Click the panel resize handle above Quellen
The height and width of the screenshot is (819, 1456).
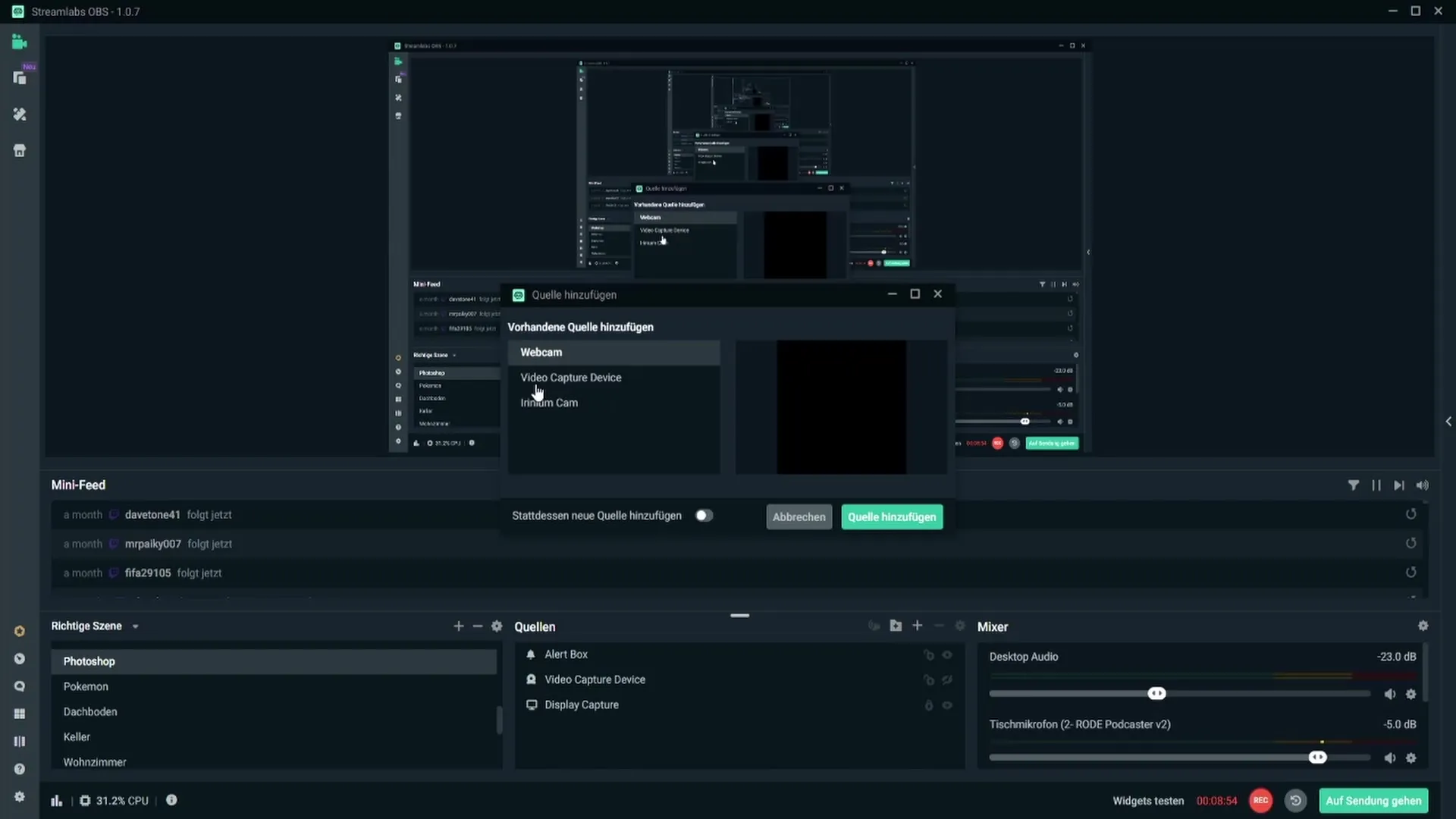[x=739, y=616]
